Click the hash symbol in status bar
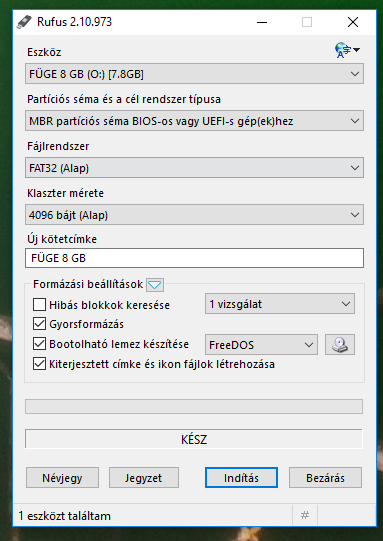Screen dimensions: 383x541 (x=305, y=515)
